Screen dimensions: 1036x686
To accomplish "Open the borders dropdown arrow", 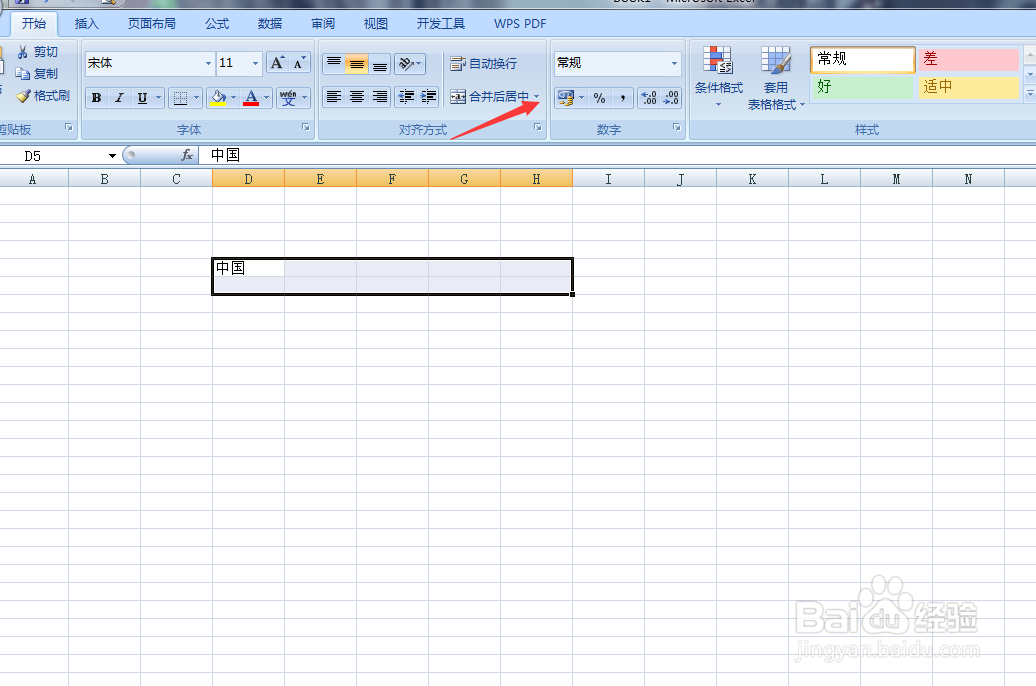I will click(196, 98).
